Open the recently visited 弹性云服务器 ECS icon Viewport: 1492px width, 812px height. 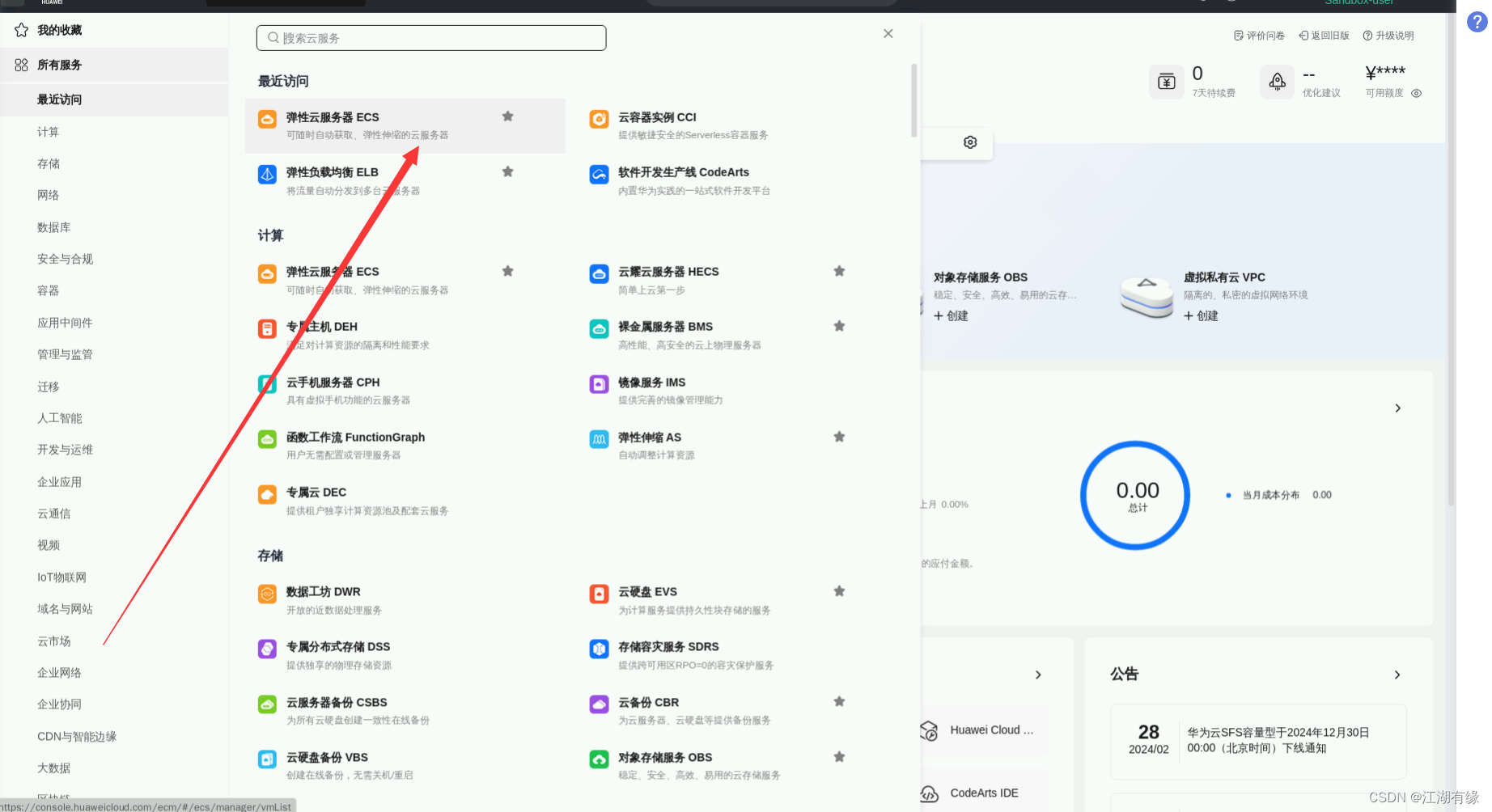(267, 119)
